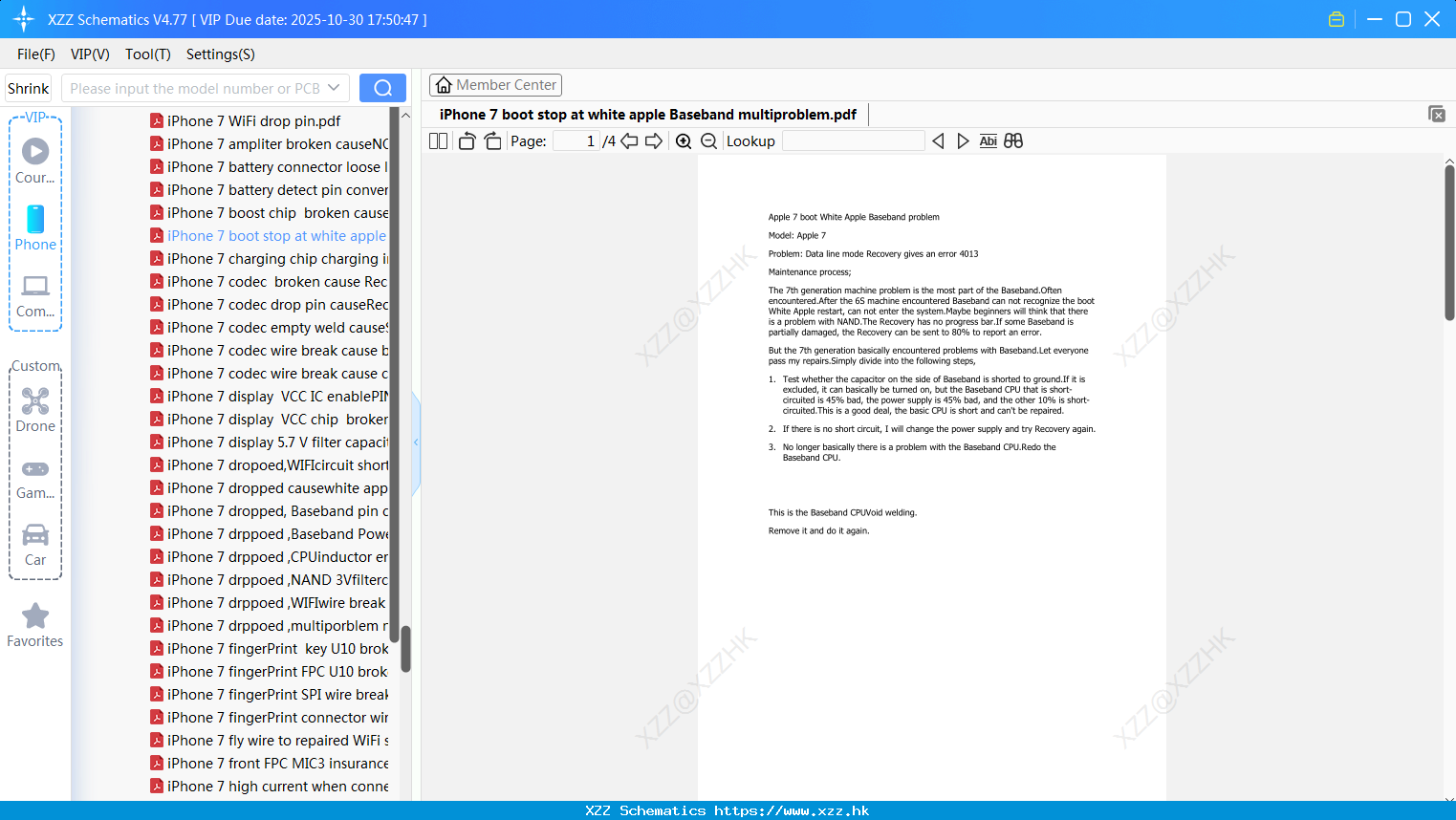Toggle two-page view layout icon

point(438,140)
